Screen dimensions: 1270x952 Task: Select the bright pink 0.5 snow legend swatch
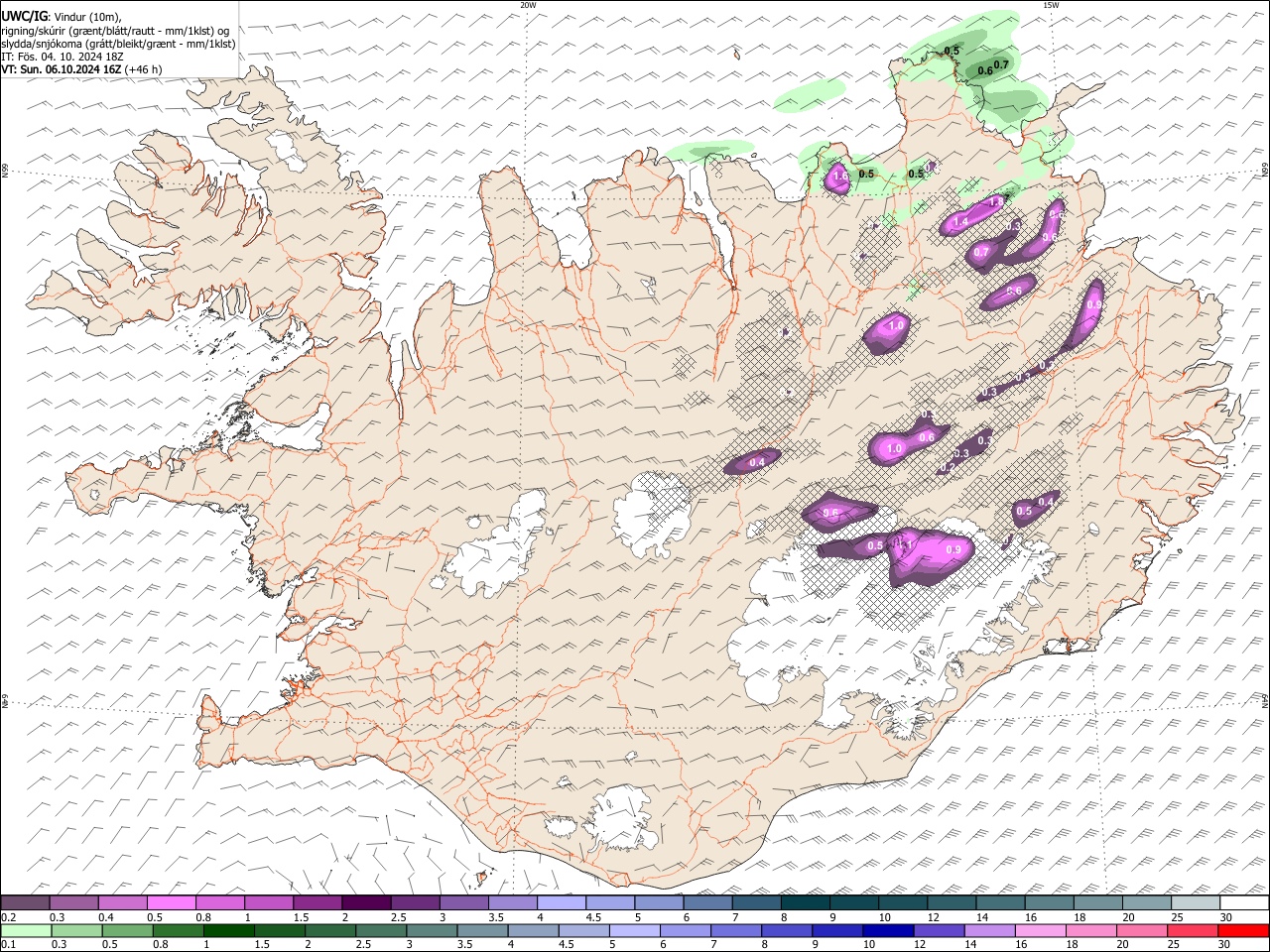[x=172, y=903]
